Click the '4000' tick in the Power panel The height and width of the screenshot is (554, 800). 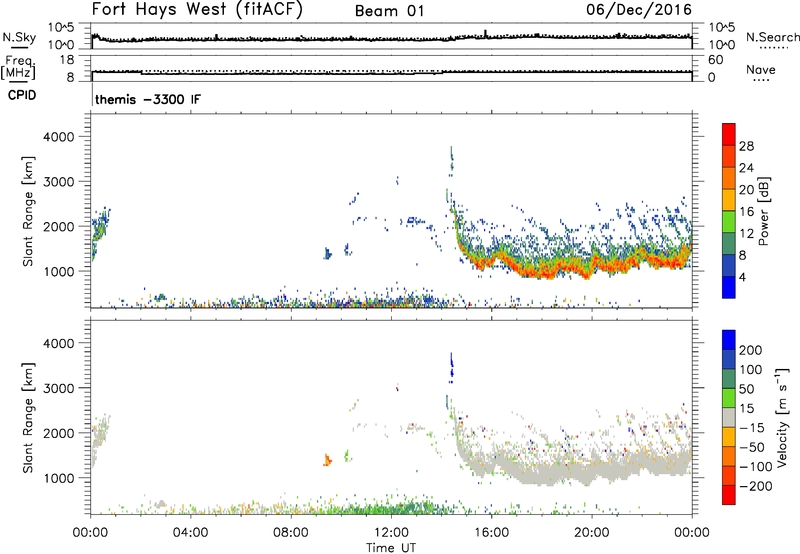click(x=59, y=137)
